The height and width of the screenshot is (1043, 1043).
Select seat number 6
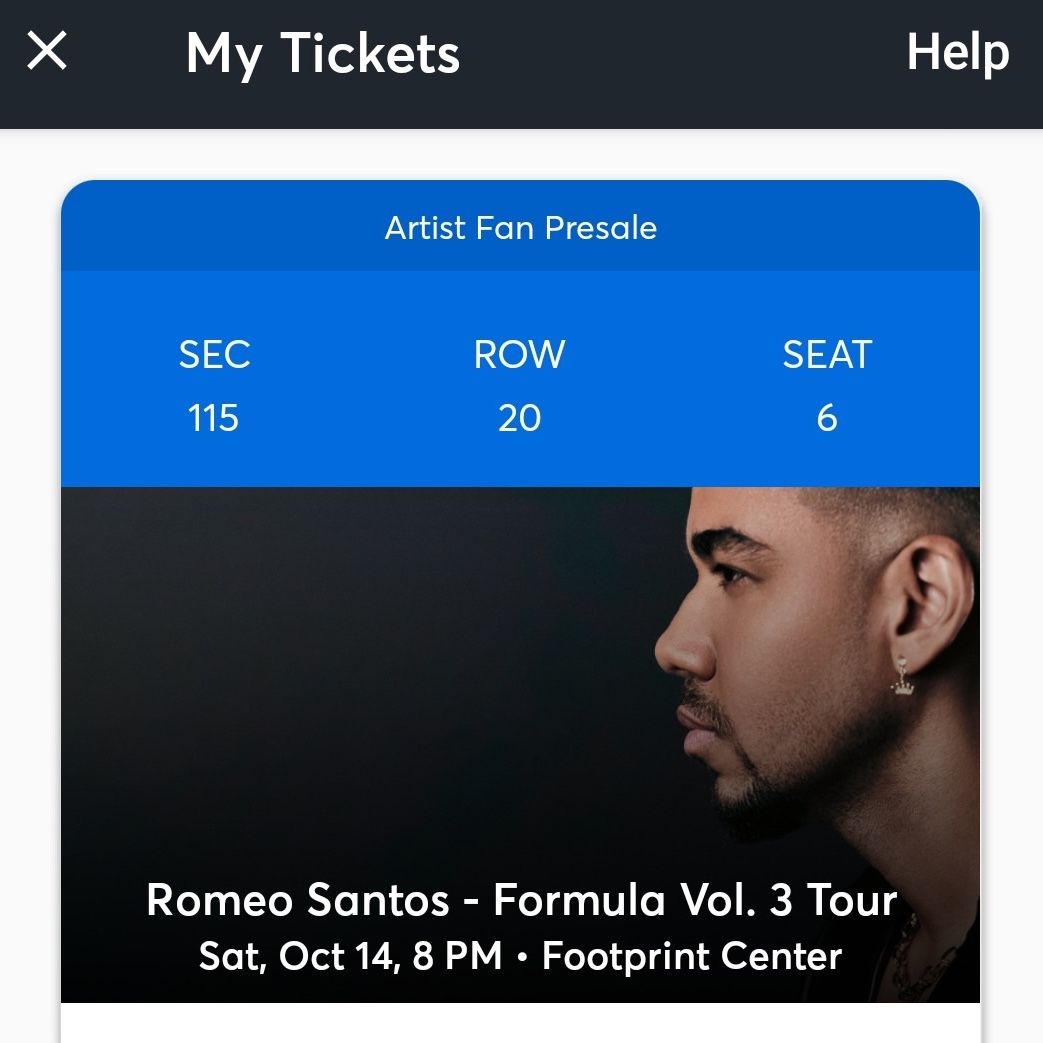(827, 418)
